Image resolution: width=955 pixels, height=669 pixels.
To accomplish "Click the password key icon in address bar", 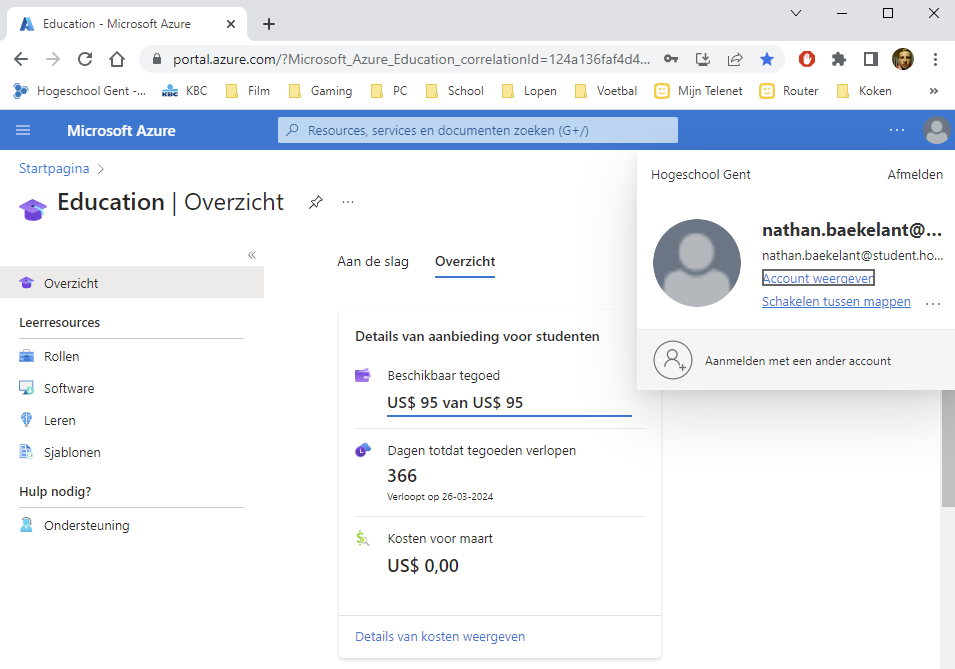I will pos(671,59).
